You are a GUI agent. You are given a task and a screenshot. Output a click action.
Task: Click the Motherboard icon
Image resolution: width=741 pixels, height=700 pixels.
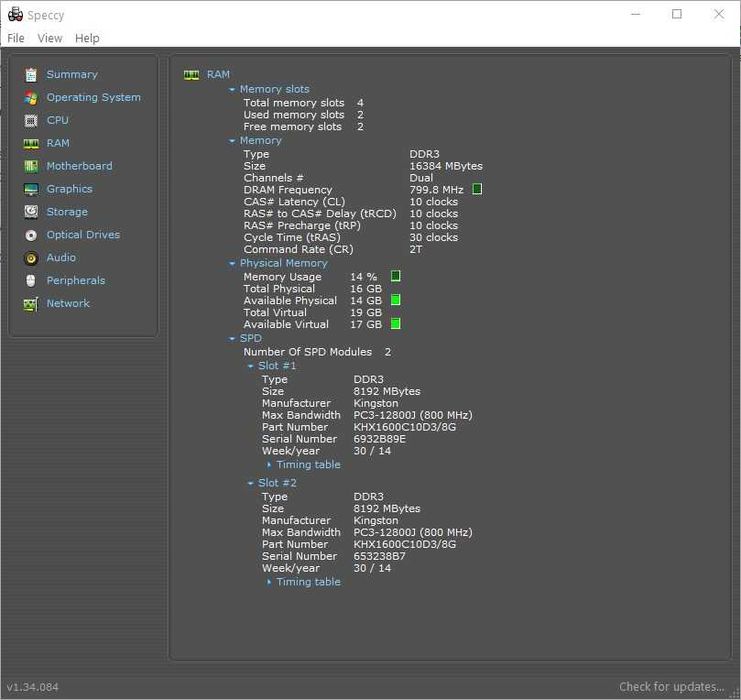(31, 166)
